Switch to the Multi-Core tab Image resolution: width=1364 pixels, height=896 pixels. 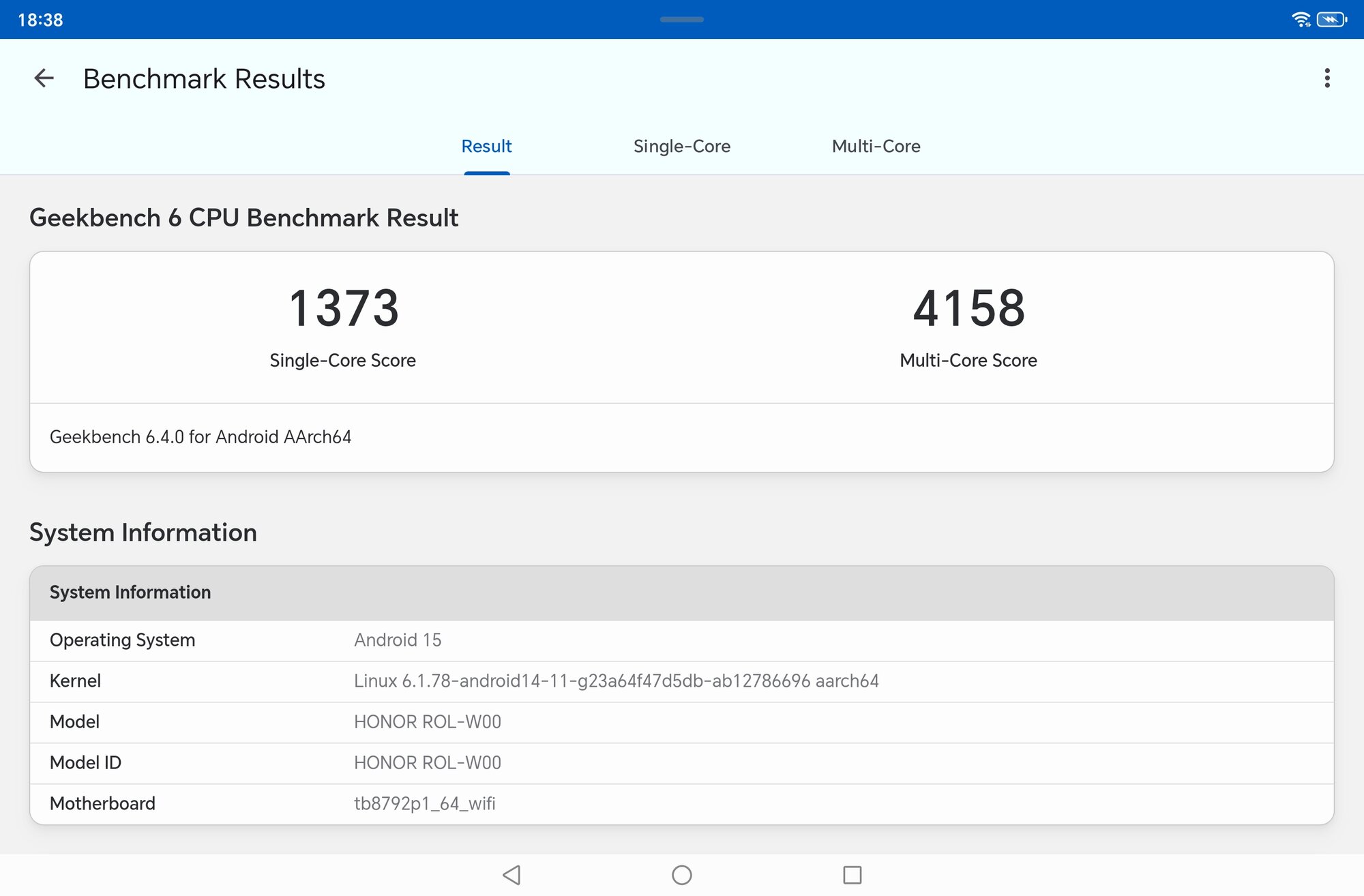click(x=876, y=146)
